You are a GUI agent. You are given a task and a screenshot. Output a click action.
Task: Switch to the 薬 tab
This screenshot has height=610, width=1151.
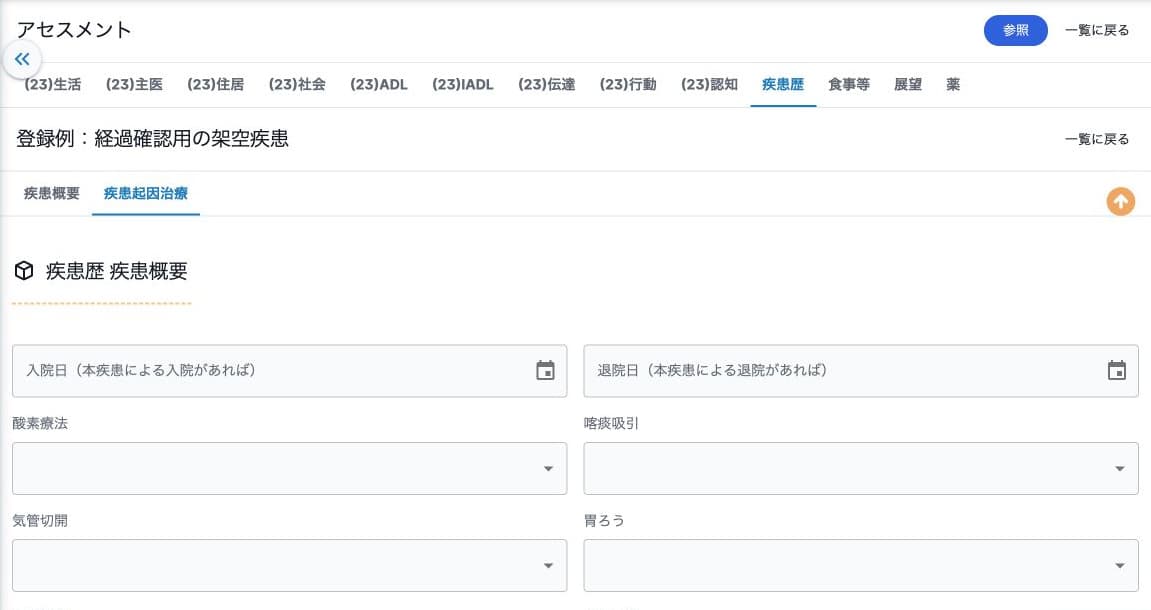point(953,84)
